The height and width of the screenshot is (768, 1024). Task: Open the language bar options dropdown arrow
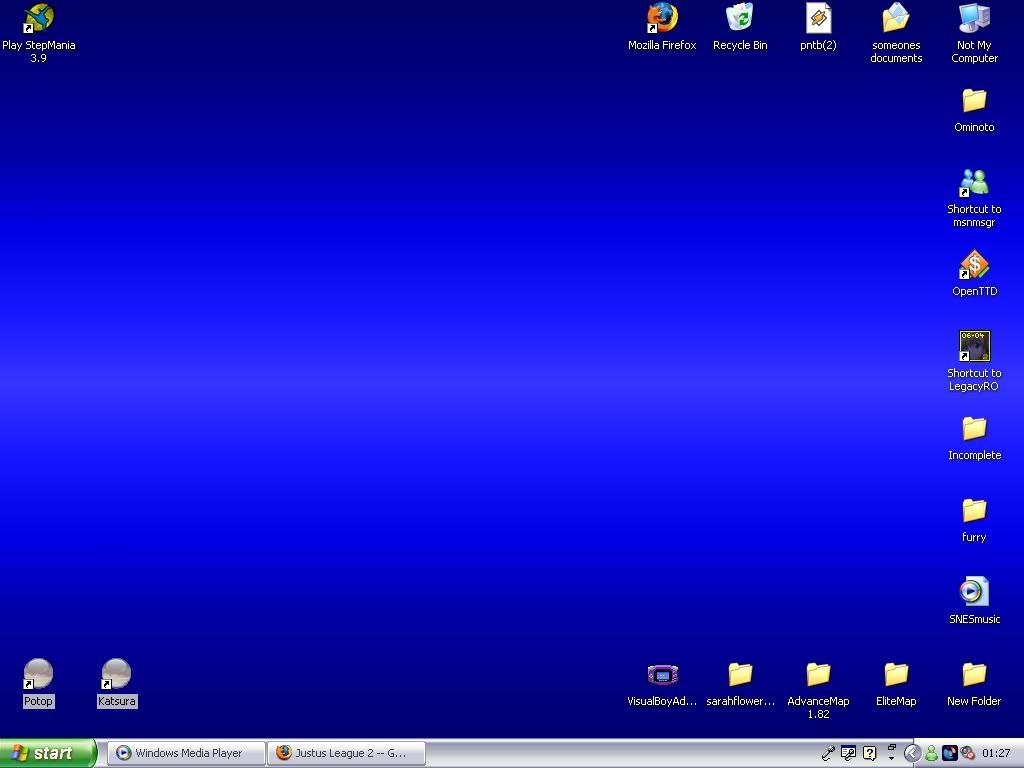coord(891,757)
